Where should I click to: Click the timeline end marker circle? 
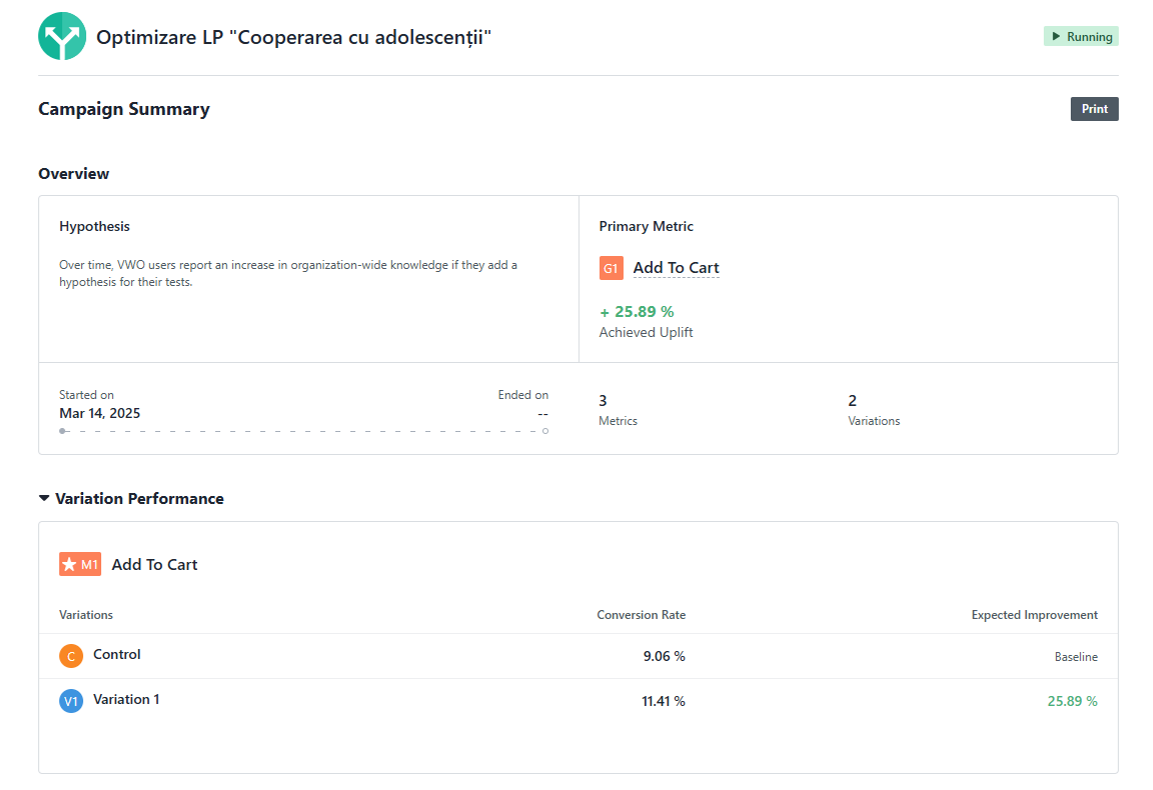click(545, 431)
